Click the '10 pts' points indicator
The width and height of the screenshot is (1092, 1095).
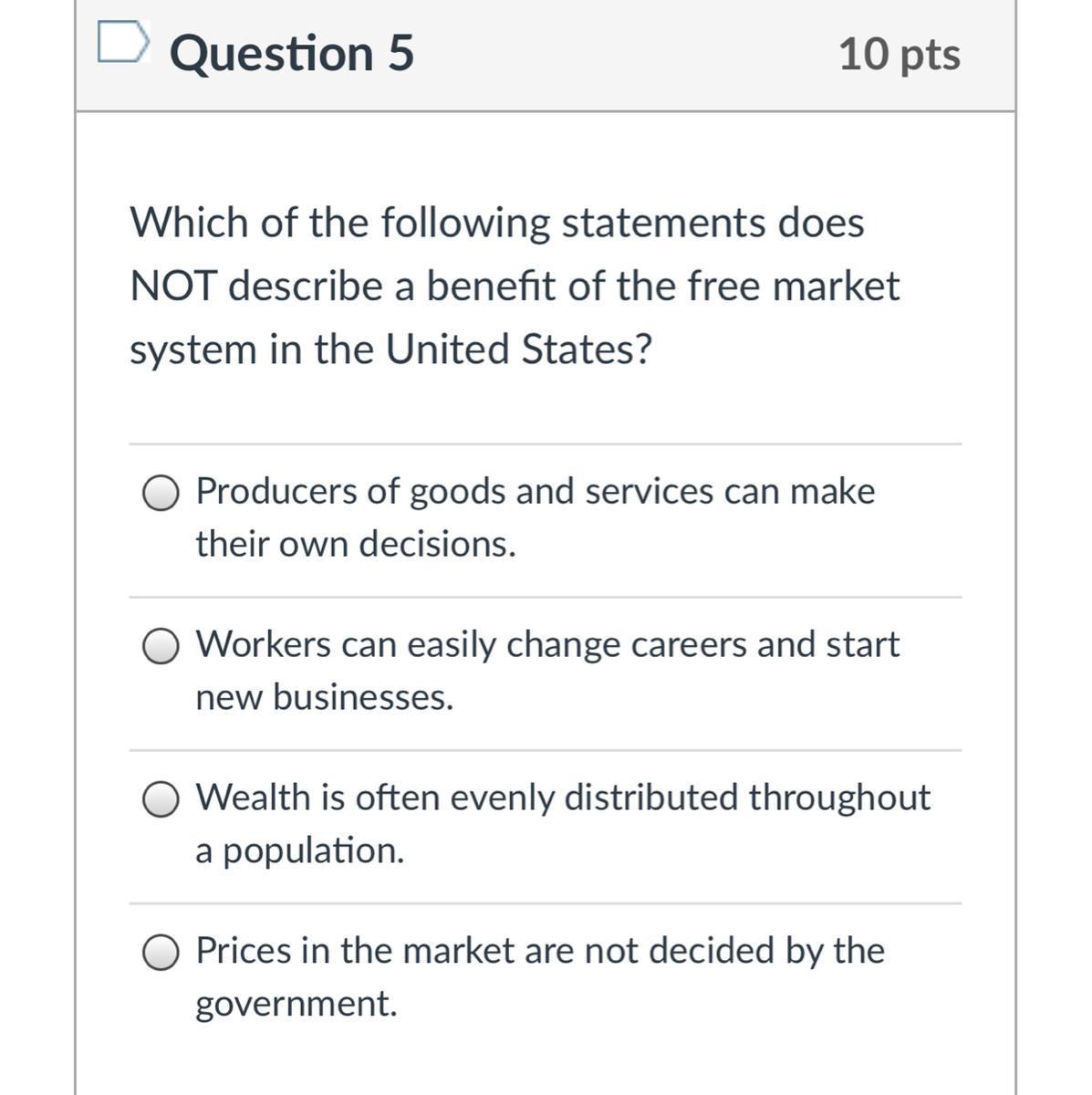pyautogui.click(x=899, y=54)
